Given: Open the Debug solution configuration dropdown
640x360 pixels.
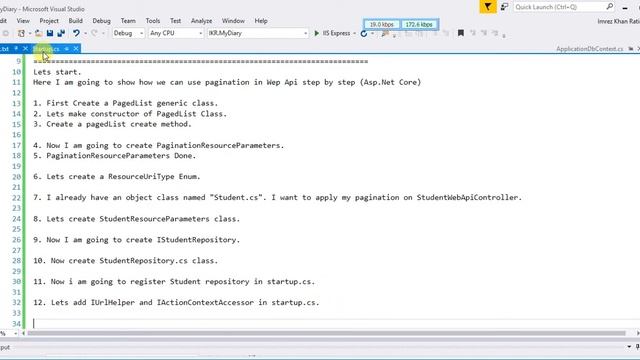Looking at the screenshot, I should pos(128,33).
